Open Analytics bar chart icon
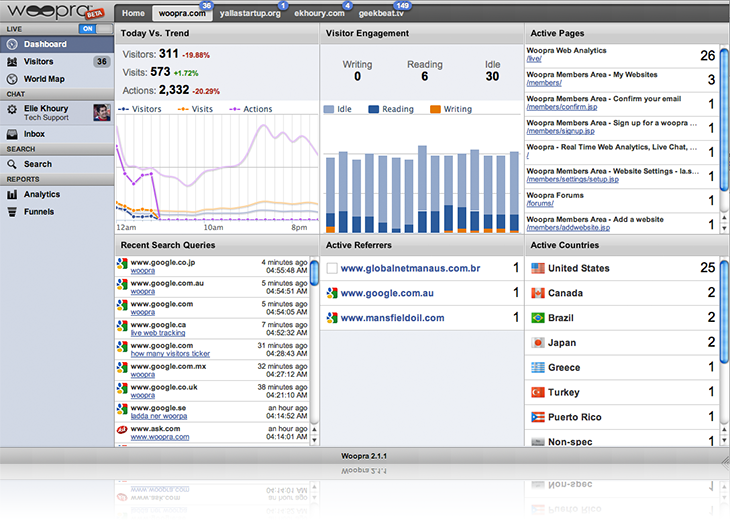The image size is (730, 520). (x=12, y=195)
